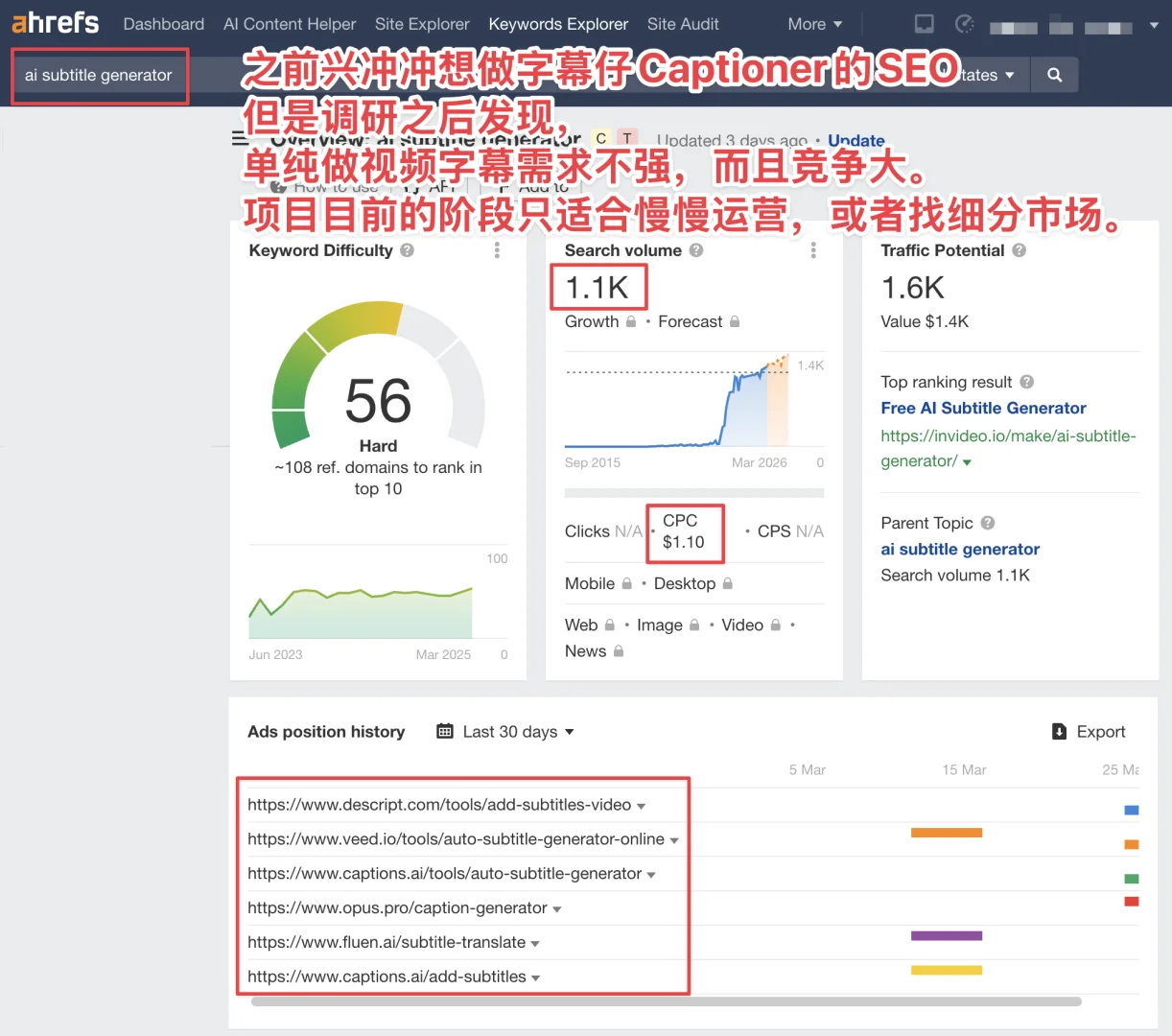The height and width of the screenshot is (1036, 1172).
Task: Click the ahrefs logo in the top bar
Action: (x=55, y=22)
